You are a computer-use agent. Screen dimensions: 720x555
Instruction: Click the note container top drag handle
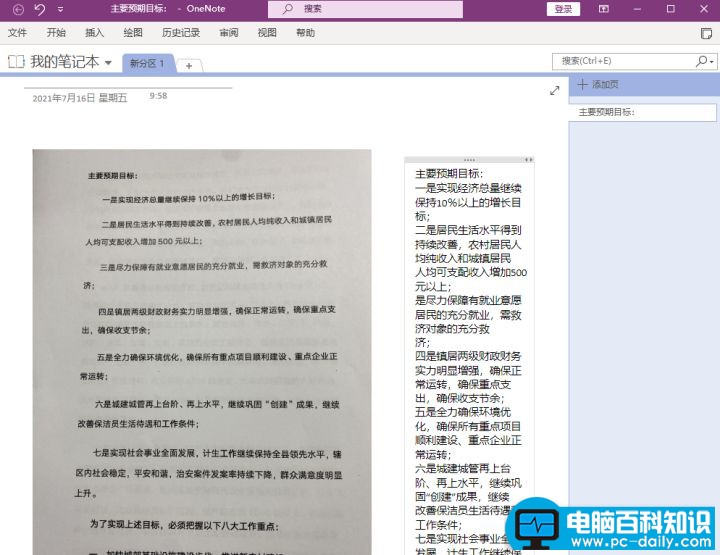point(469,160)
